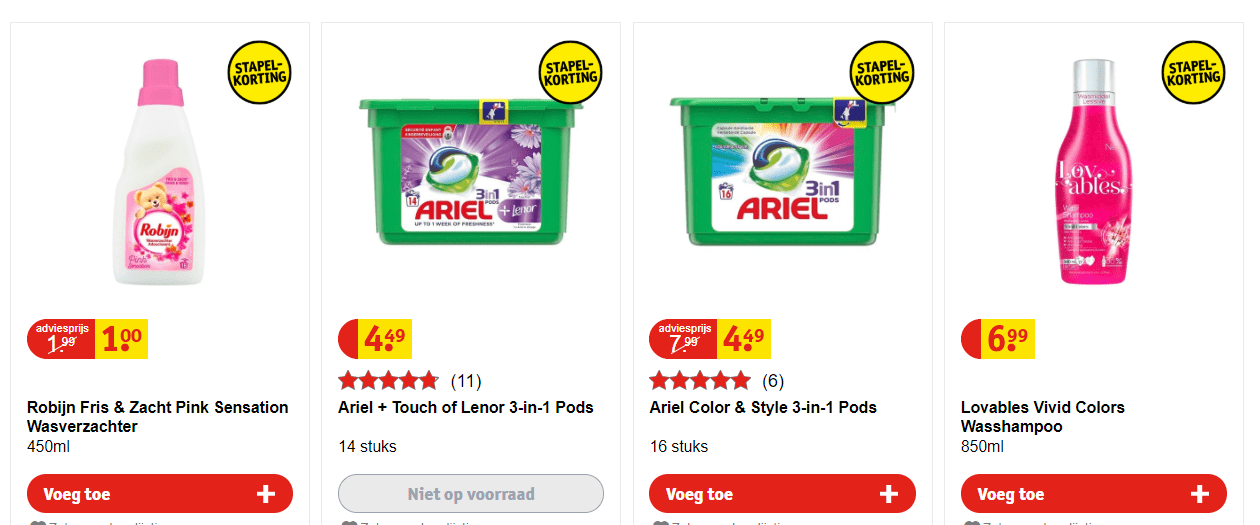Screen dimensions: 1260x525
Task: Click the Stapelkorting badge on Robijn product
Action: [259, 73]
